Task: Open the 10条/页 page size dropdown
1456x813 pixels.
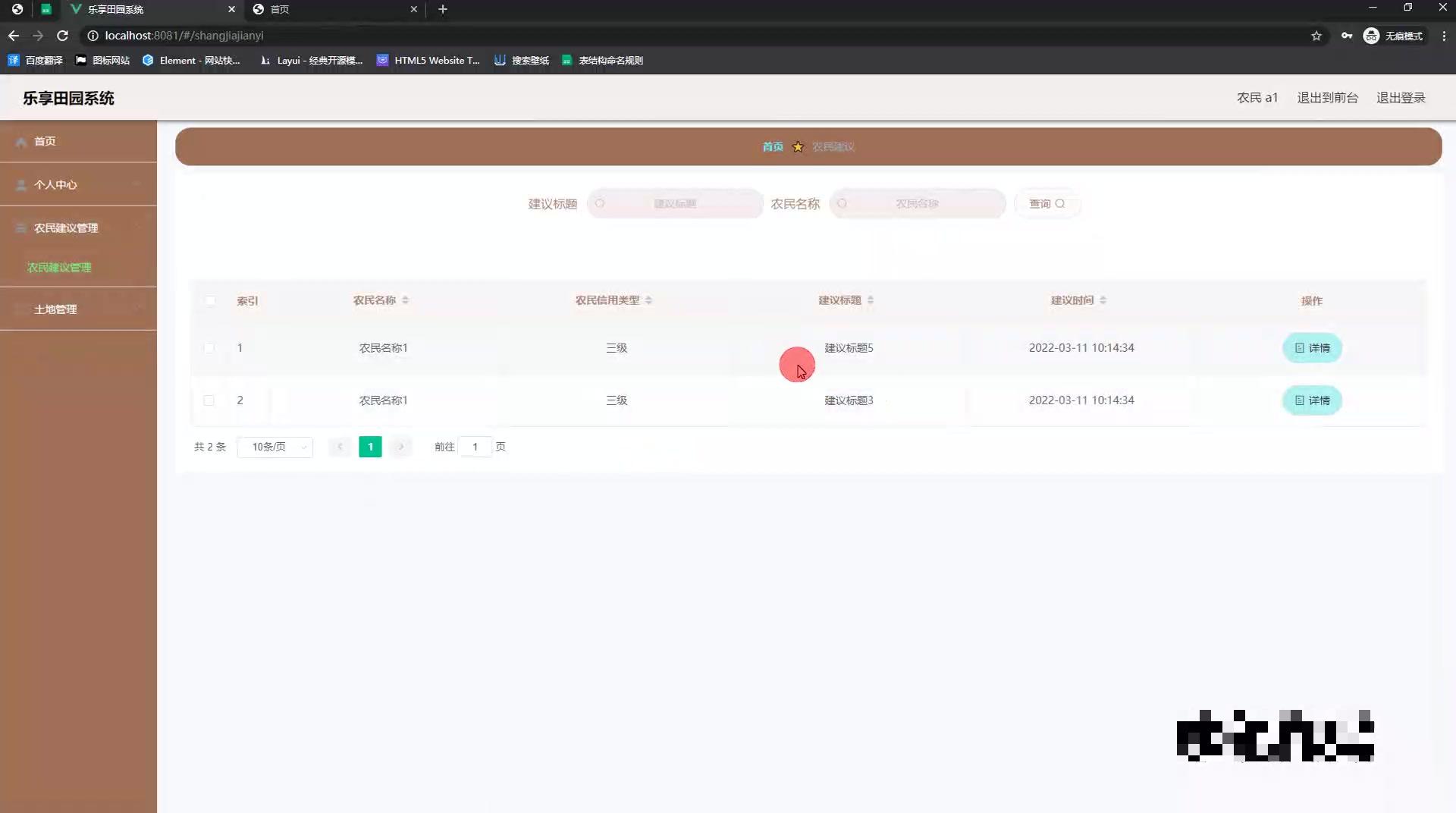Action: [x=275, y=447]
